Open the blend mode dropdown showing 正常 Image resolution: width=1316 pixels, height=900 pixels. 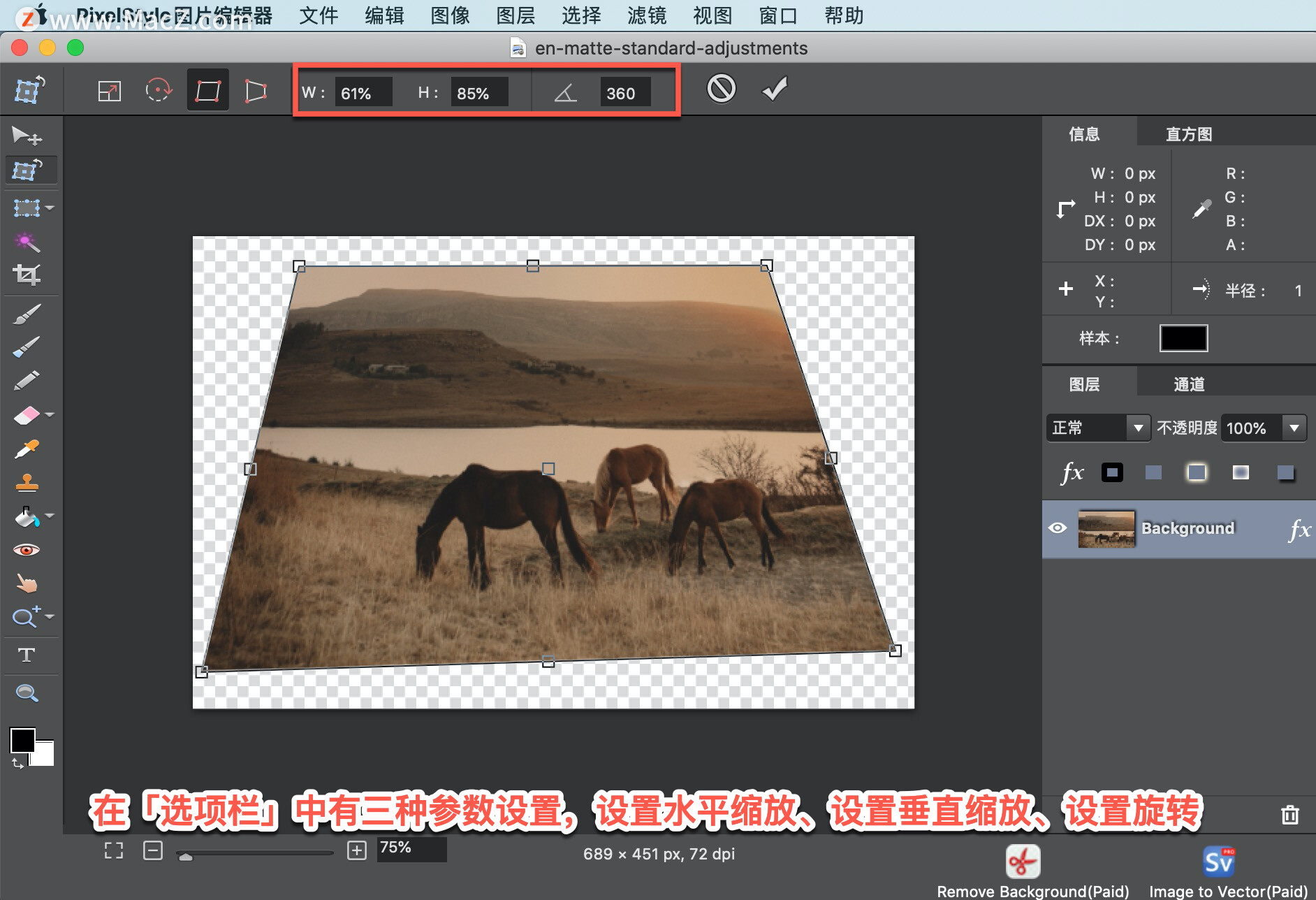(x=1098, y=428)
